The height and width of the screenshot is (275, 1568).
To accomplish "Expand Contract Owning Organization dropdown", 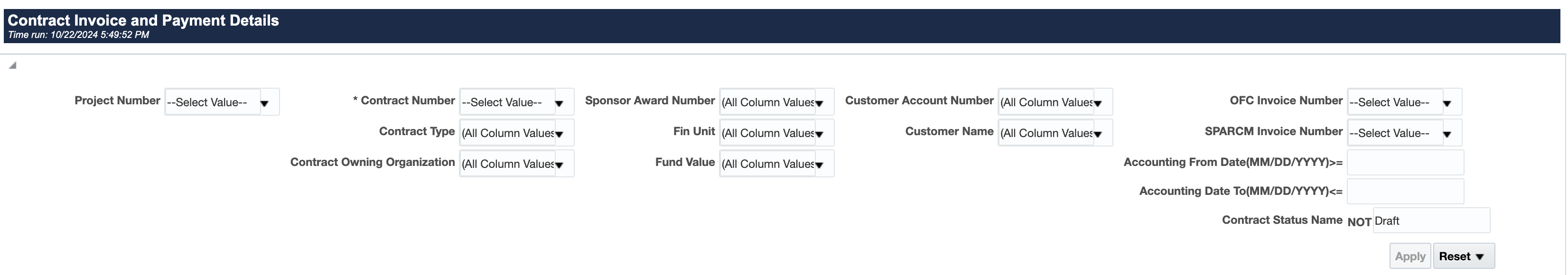I will (559, 164).
